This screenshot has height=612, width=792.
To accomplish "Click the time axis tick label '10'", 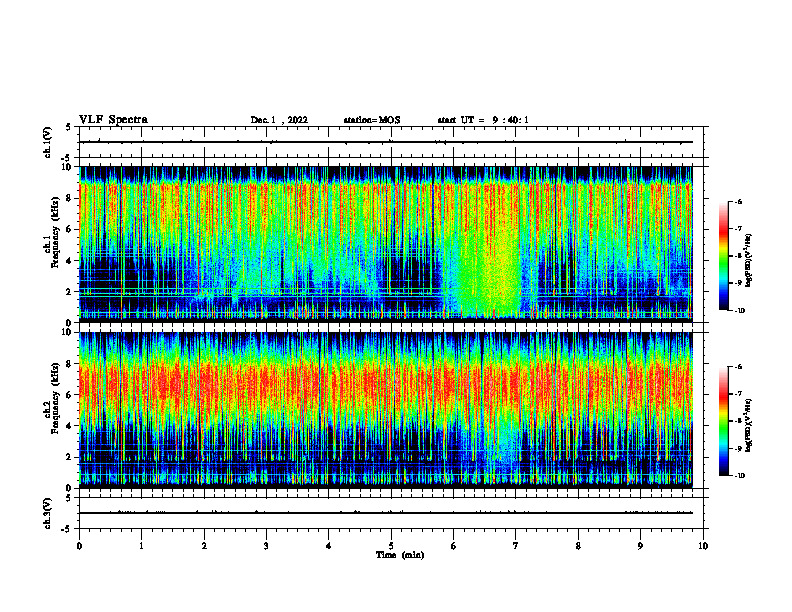I will (x=703, y=546).
